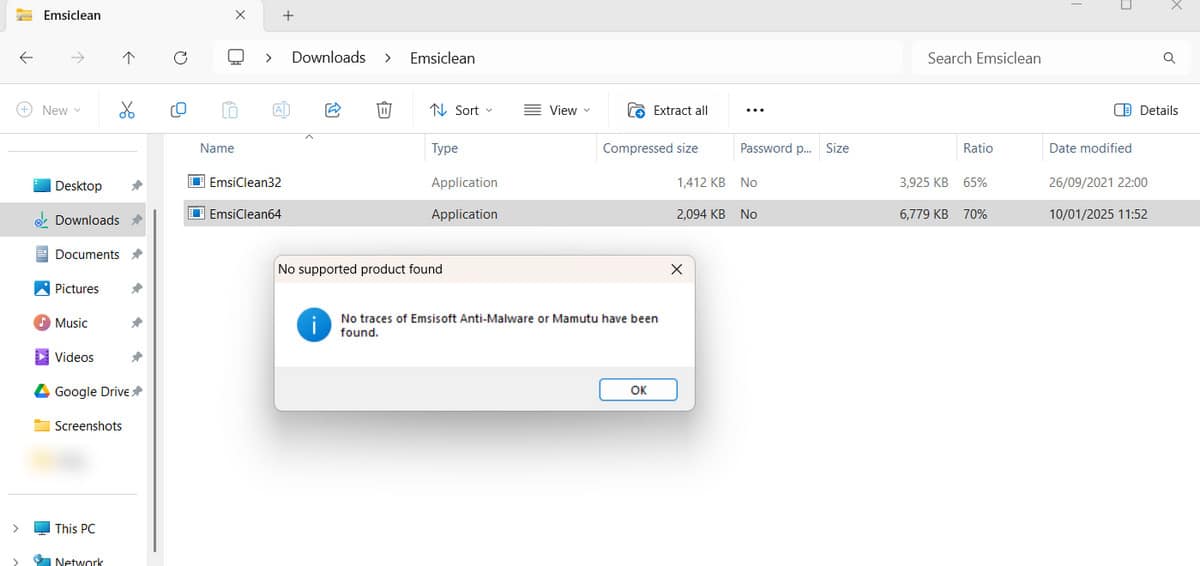Open Downloads in the sidebar
Viewport: 1200px width, 566px height.
87,220
